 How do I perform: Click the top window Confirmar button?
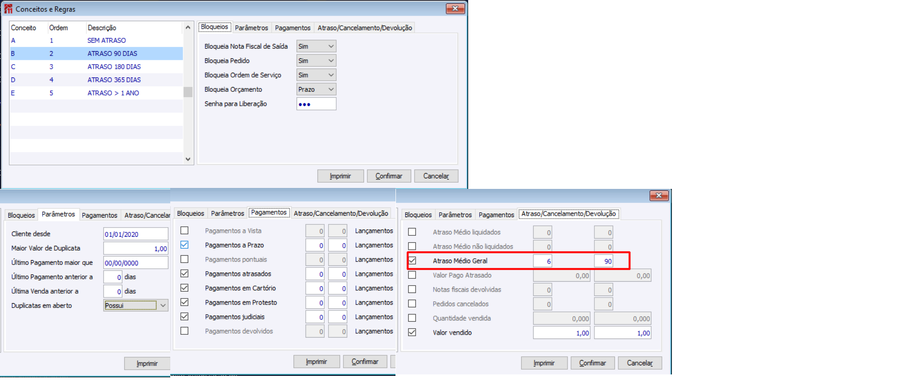tap(389, 176)
